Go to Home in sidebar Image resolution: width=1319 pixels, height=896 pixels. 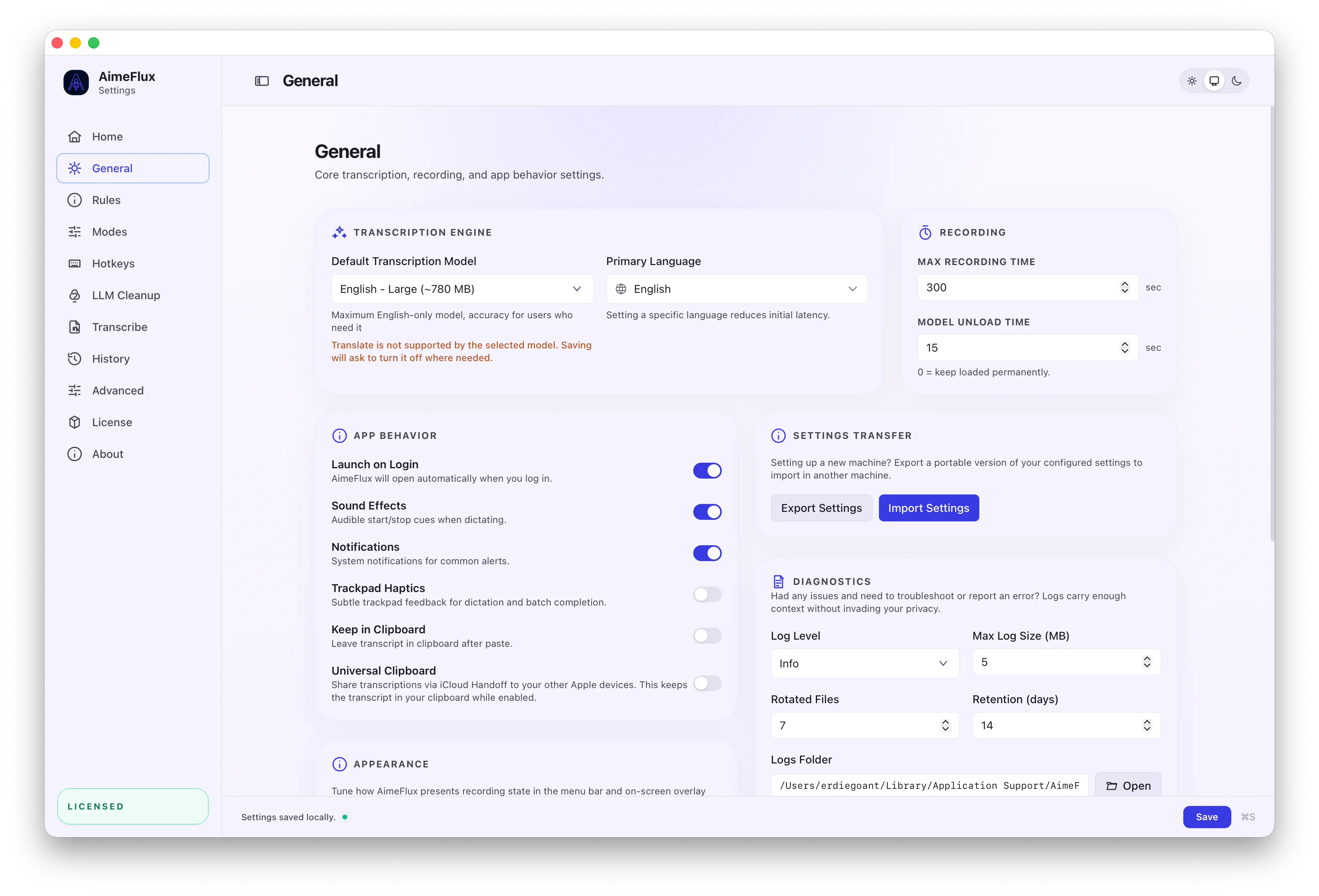[133, 137]
